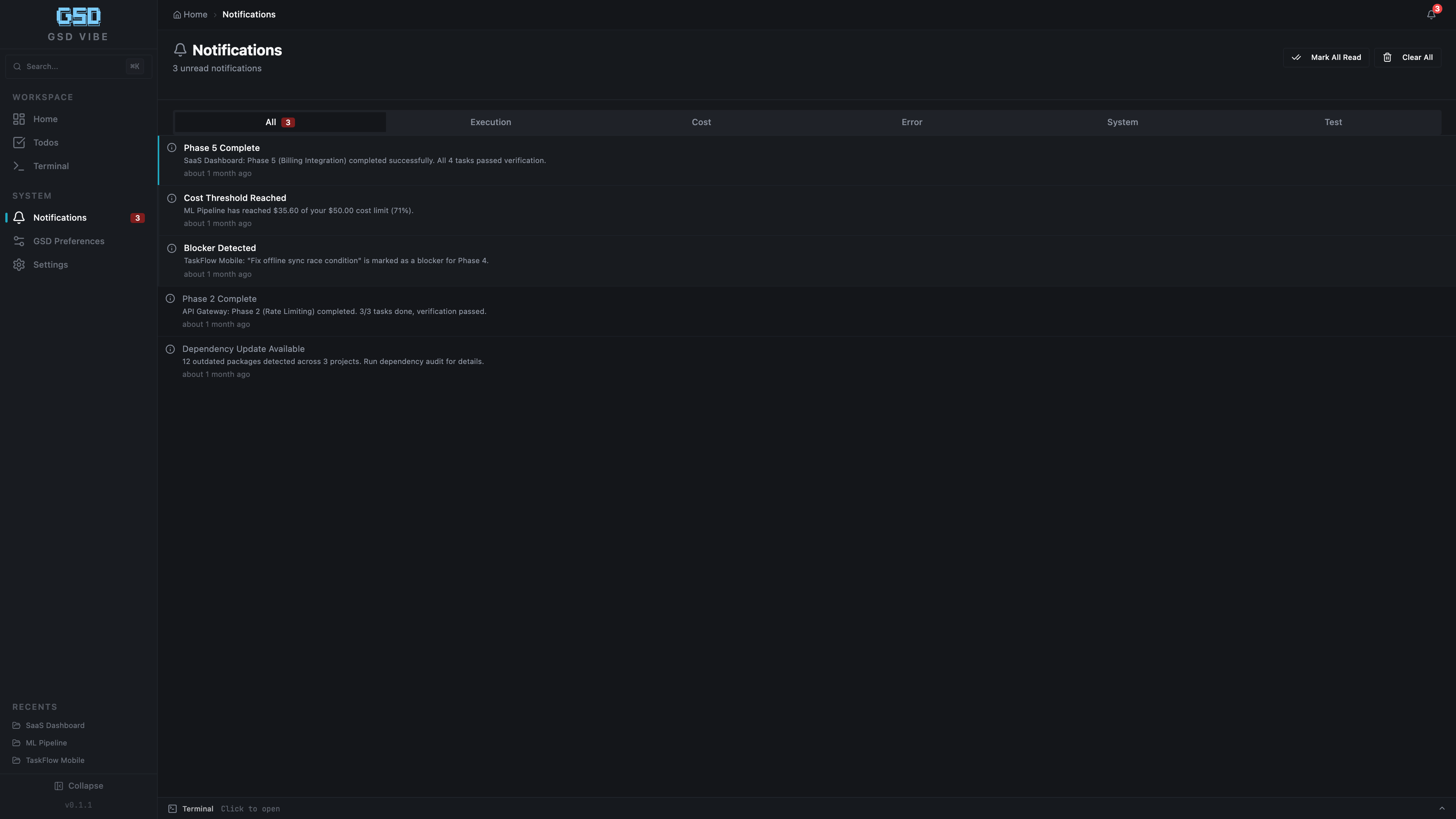This screenshot has width=1456, height=819.
Task: Click the Settings gear icon
Action: point(19,264)
